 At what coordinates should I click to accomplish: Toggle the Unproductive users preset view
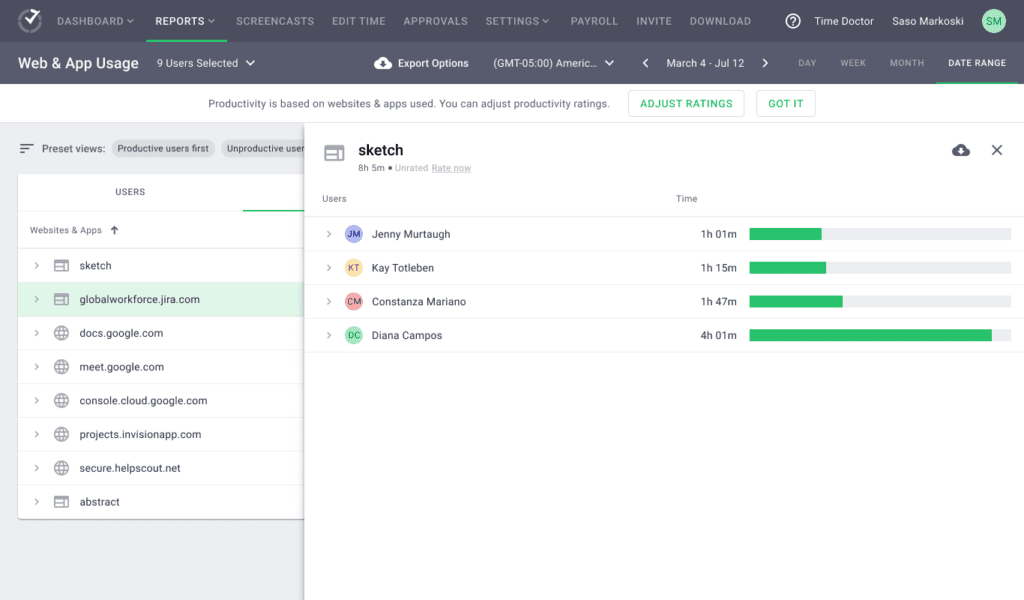pyautogui.click(x=264, y=147)
